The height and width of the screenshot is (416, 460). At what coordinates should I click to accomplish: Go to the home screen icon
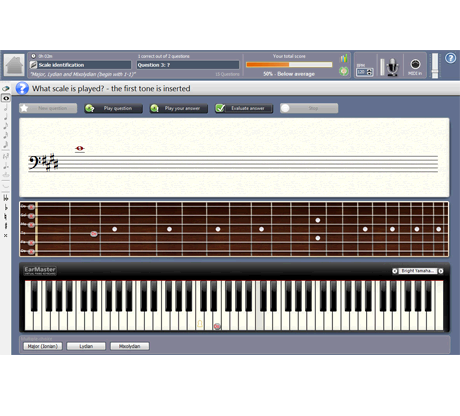(x=14, y=65)
